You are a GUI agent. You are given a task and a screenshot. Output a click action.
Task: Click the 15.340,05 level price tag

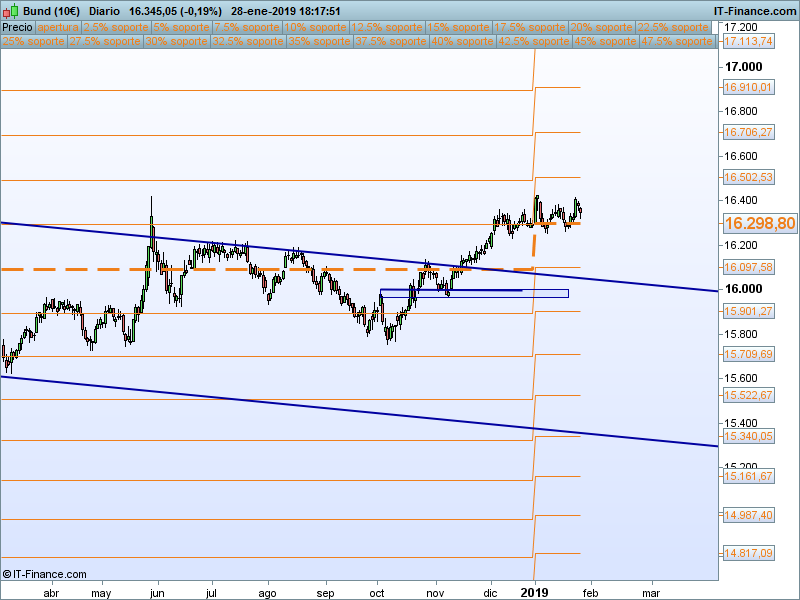(x=748, y=437)
